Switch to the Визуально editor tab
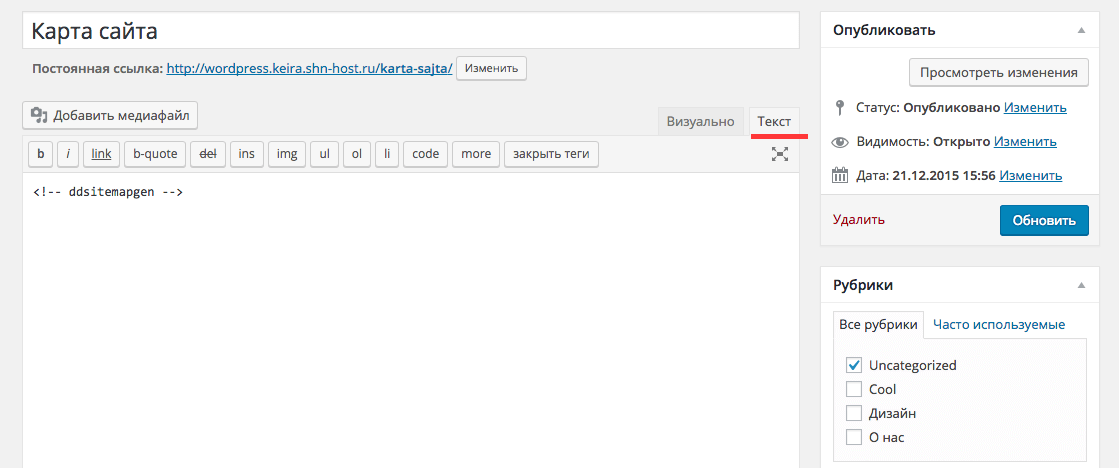The height and width of the screenshot is (468, 1119). [701, 121]
